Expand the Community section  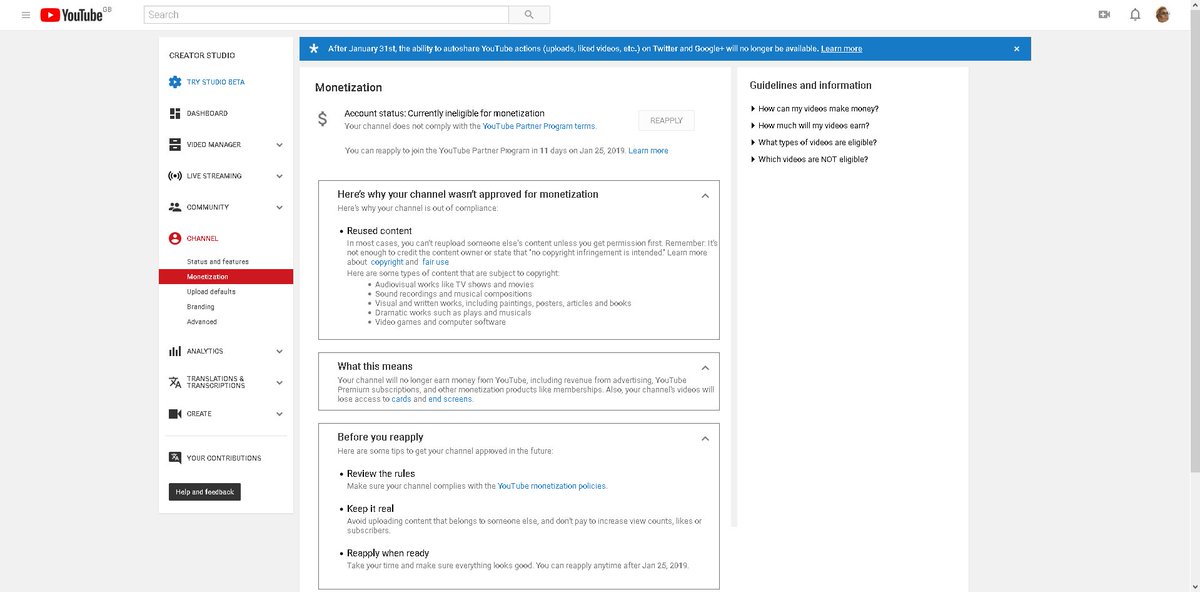coord(280,207)
